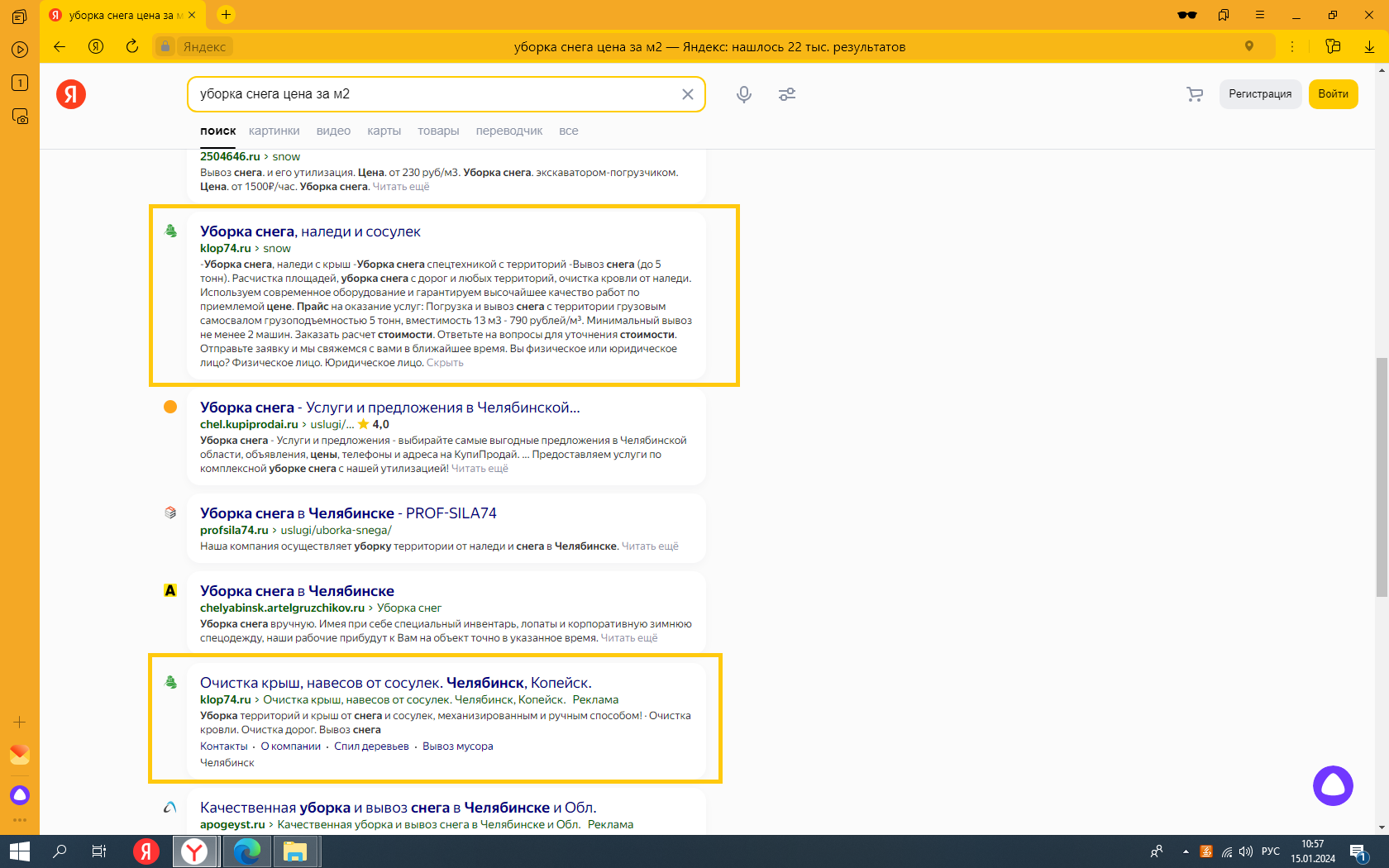Open Windows Start menu
Viewport: 1389px width, 868px height.
20,851
